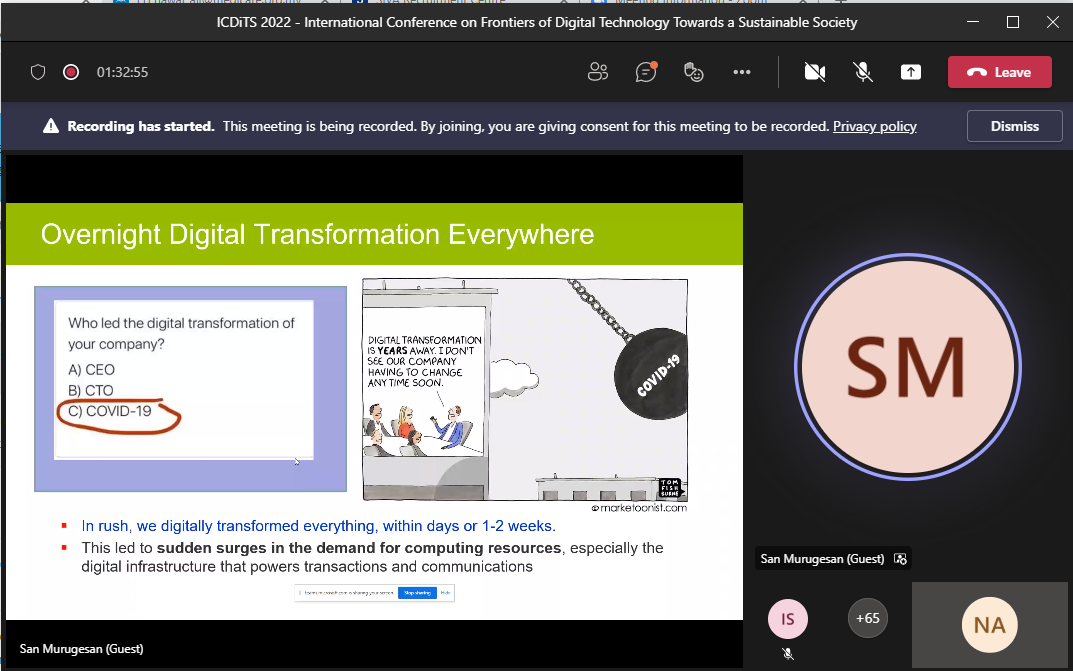Open the meeting chat conversation

tap(645, 72)
